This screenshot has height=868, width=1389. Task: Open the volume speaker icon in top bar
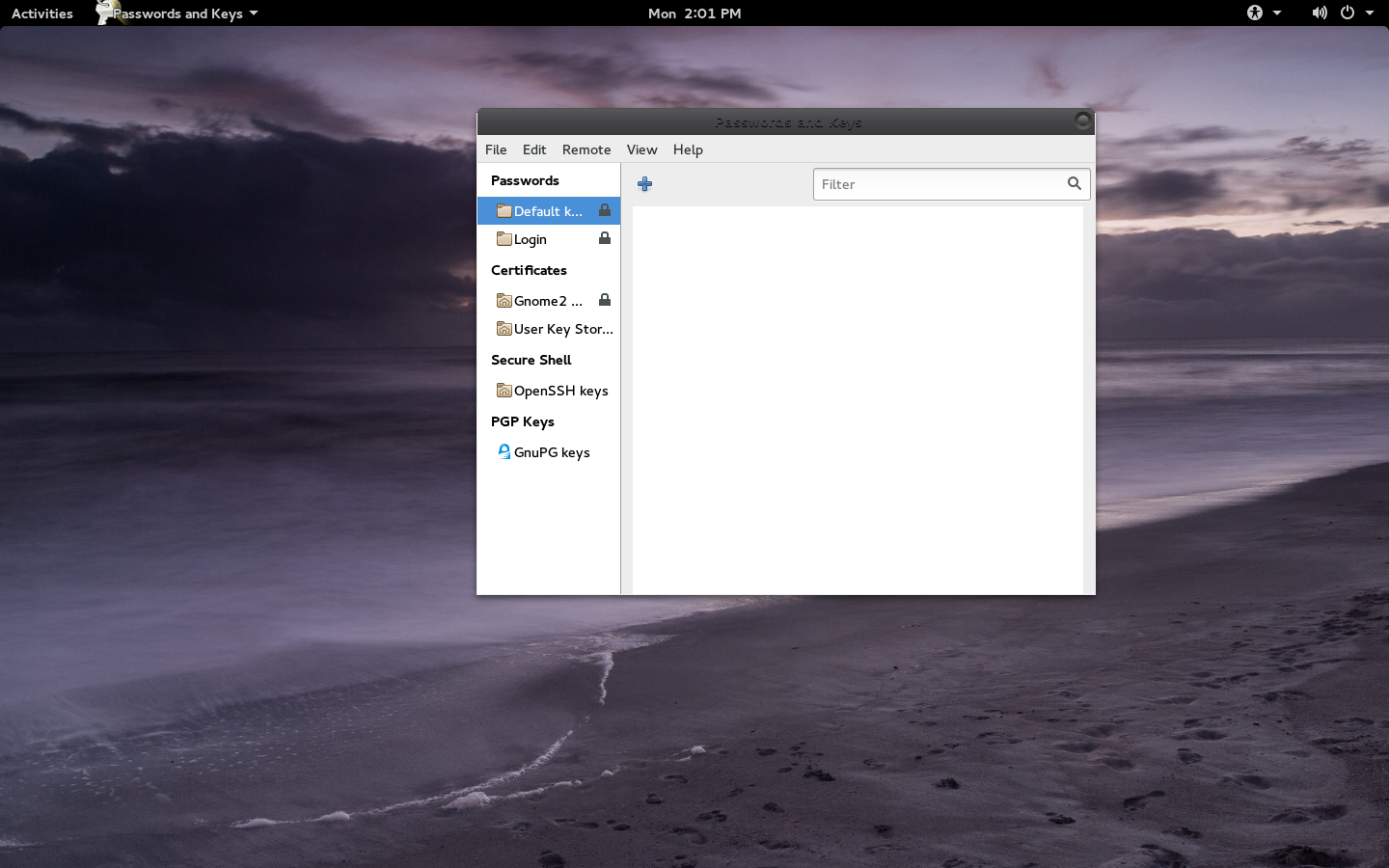click(1320, 13)
